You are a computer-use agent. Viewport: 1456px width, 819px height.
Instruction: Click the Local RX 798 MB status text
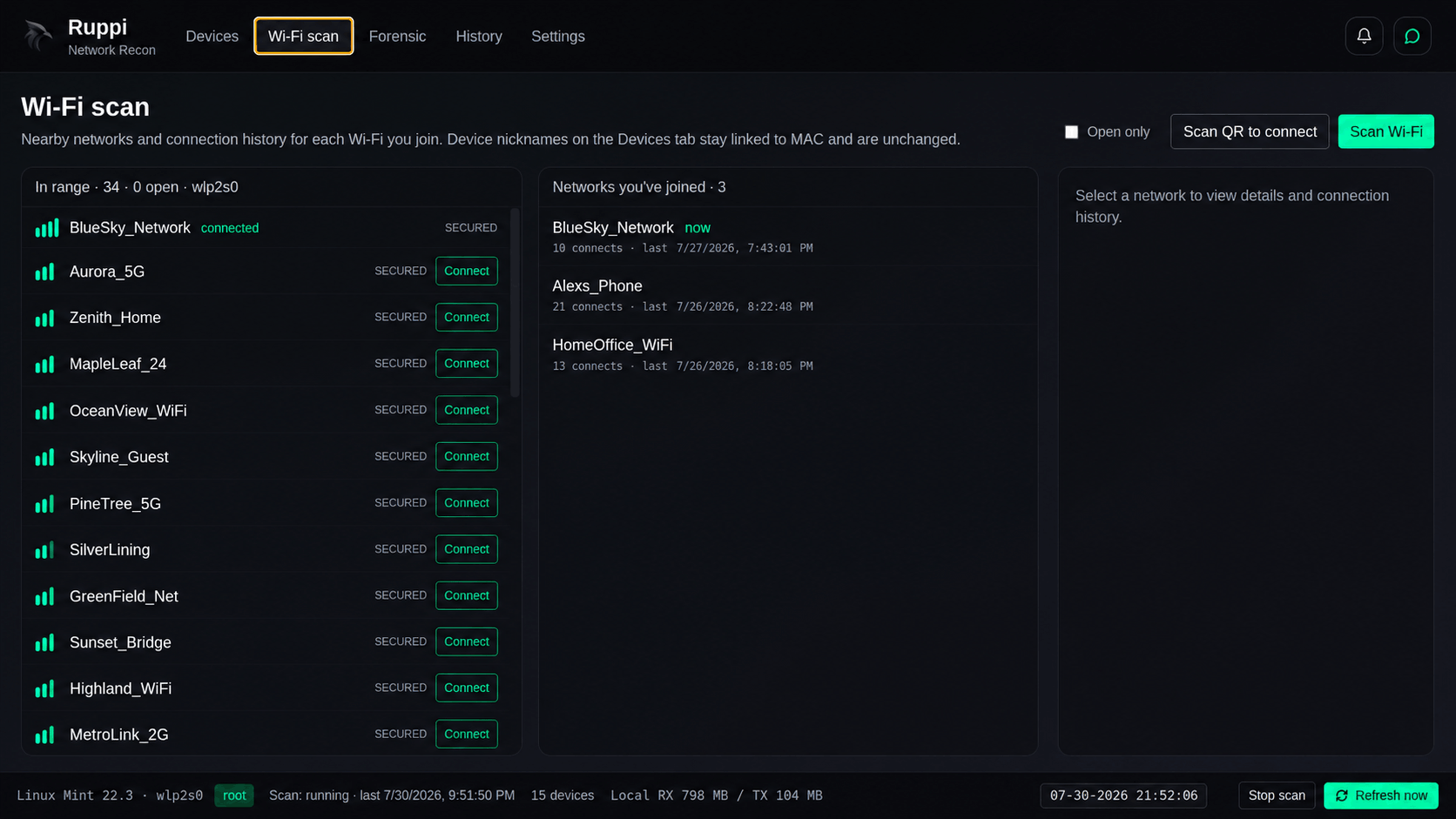click(717, 796)
